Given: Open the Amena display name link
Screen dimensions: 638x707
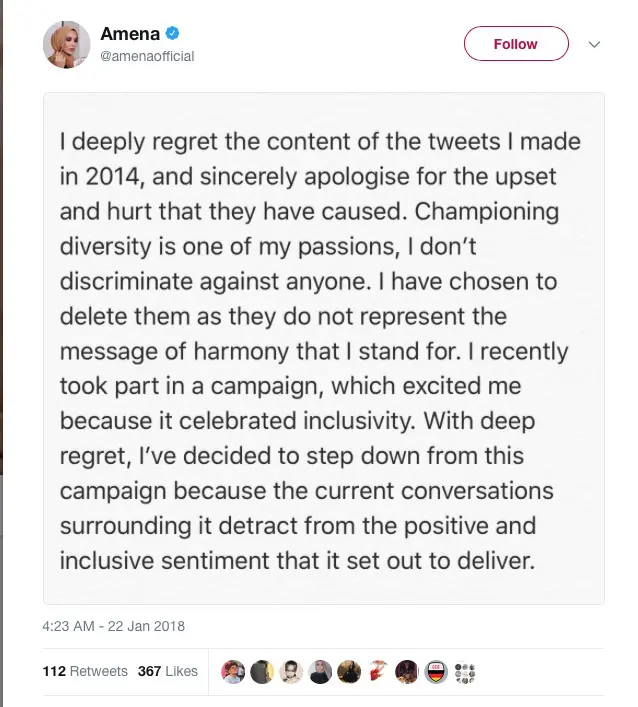Looking at the screenshot, I should (x=130, y=35).
